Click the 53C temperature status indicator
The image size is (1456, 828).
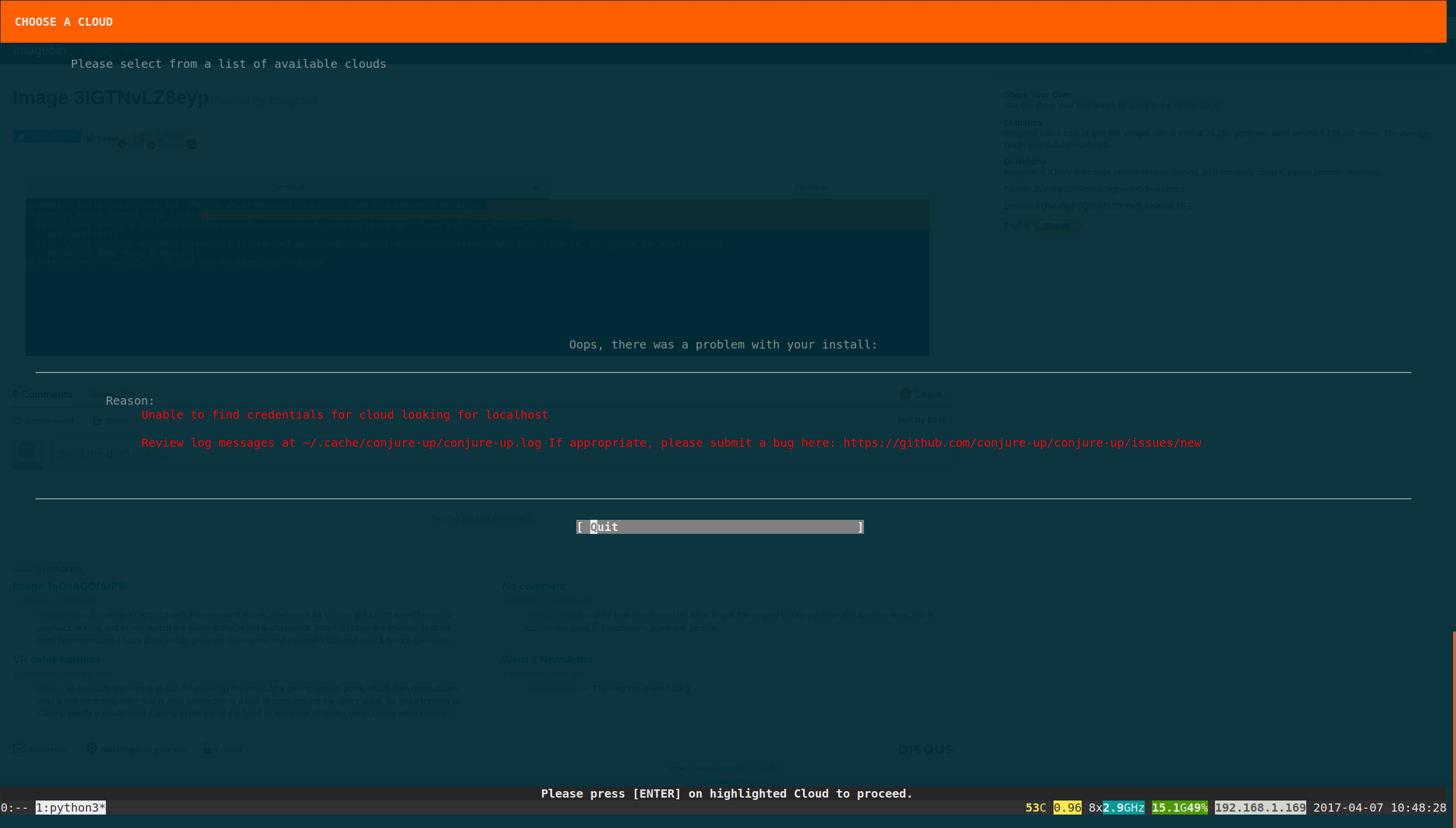[1035, 808]
